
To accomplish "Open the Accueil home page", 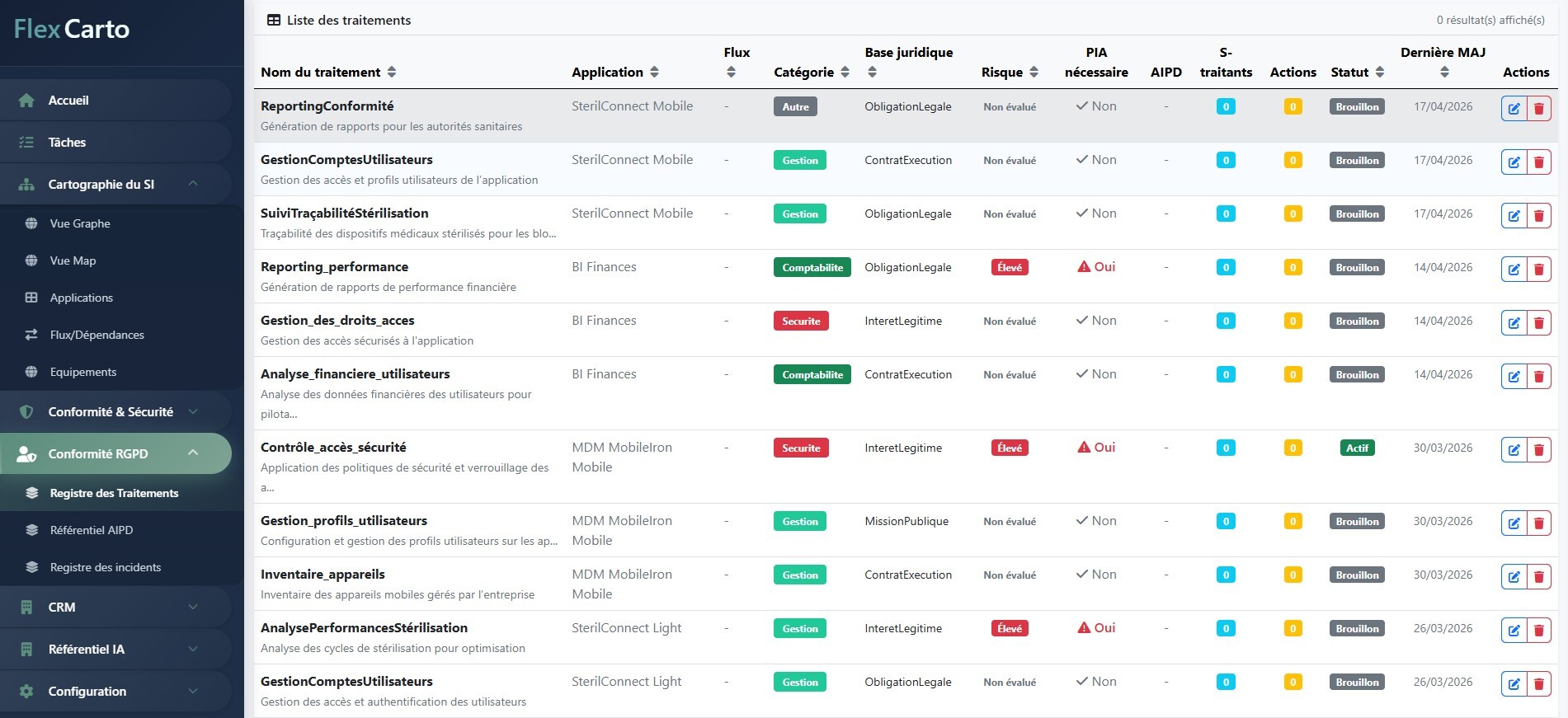I will pos(68,101).
